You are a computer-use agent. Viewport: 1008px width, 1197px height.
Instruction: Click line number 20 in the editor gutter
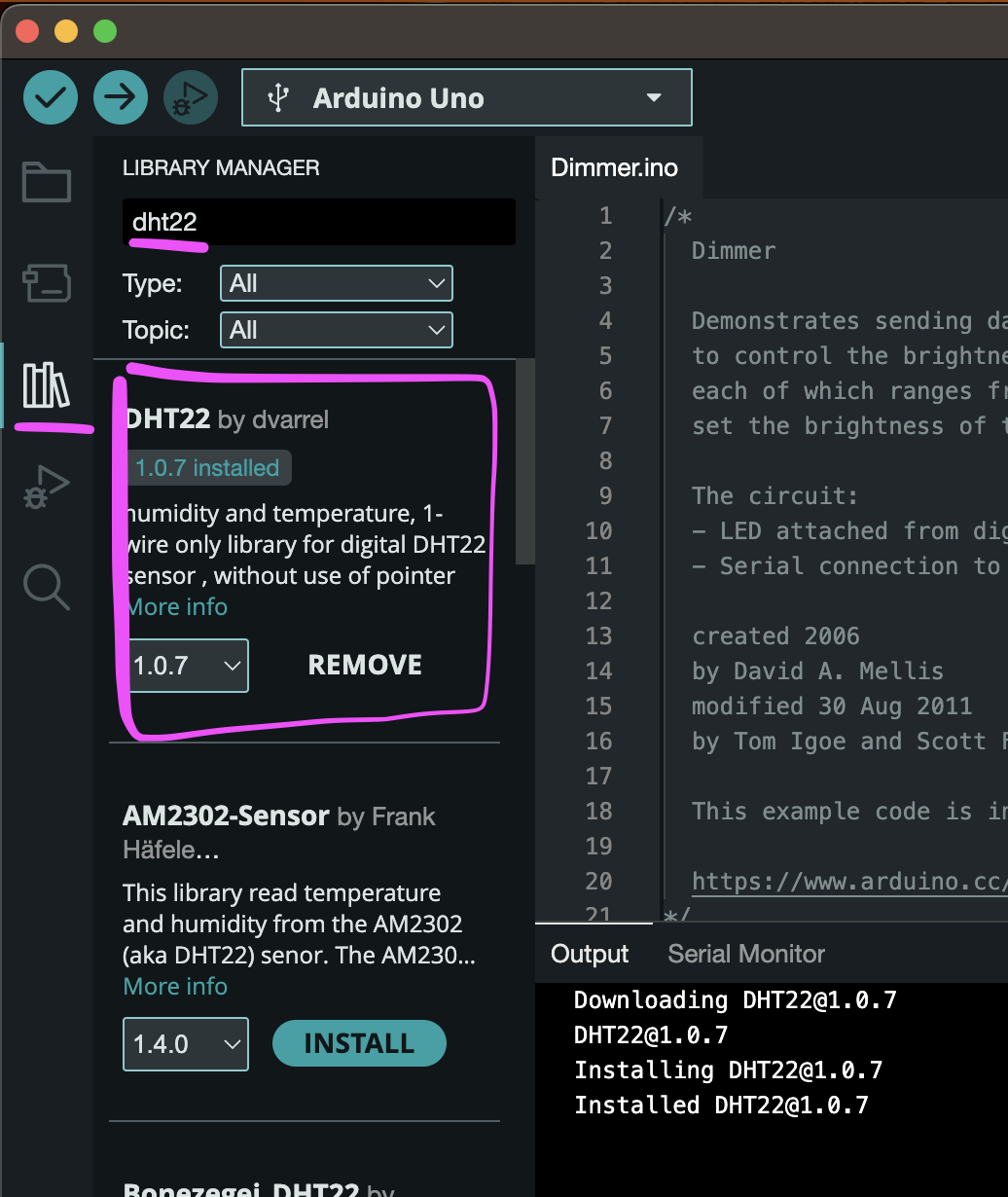pyautogui.click(x=599, y=882)
